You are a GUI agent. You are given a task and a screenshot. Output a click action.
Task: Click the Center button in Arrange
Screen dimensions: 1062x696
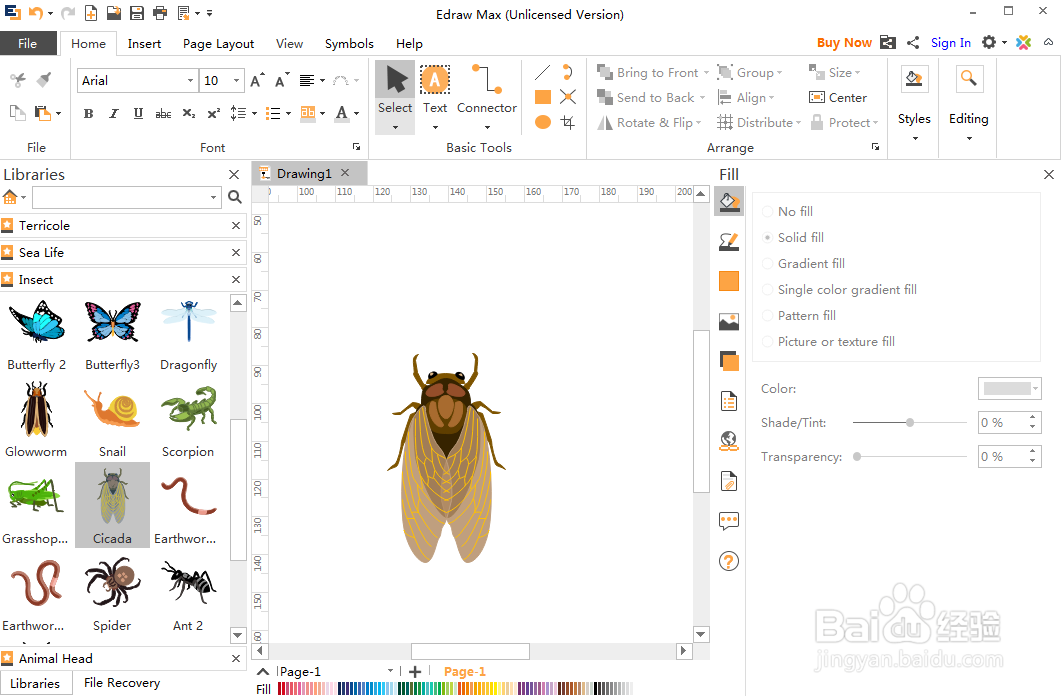[838, 97]
